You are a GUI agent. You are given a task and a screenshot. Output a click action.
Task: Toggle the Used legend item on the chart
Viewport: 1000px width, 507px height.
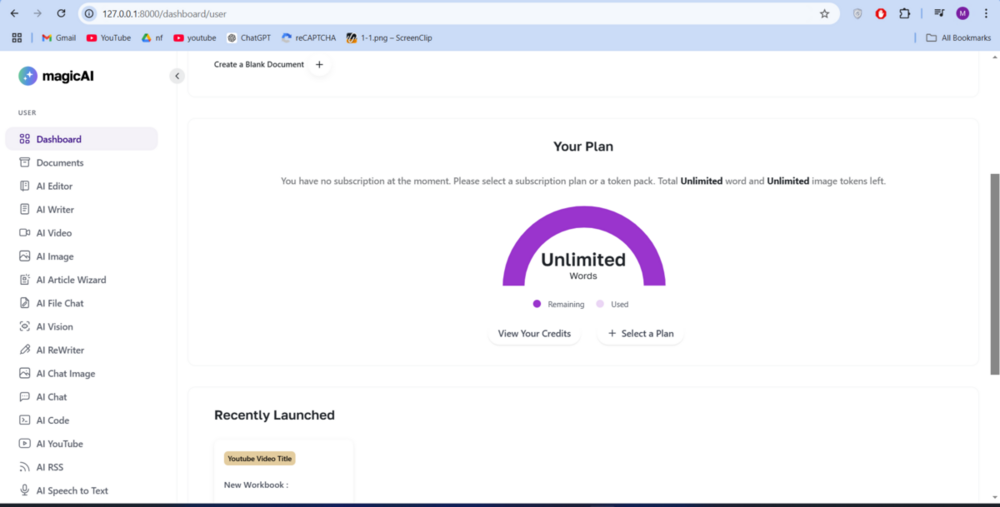(612, 304)
